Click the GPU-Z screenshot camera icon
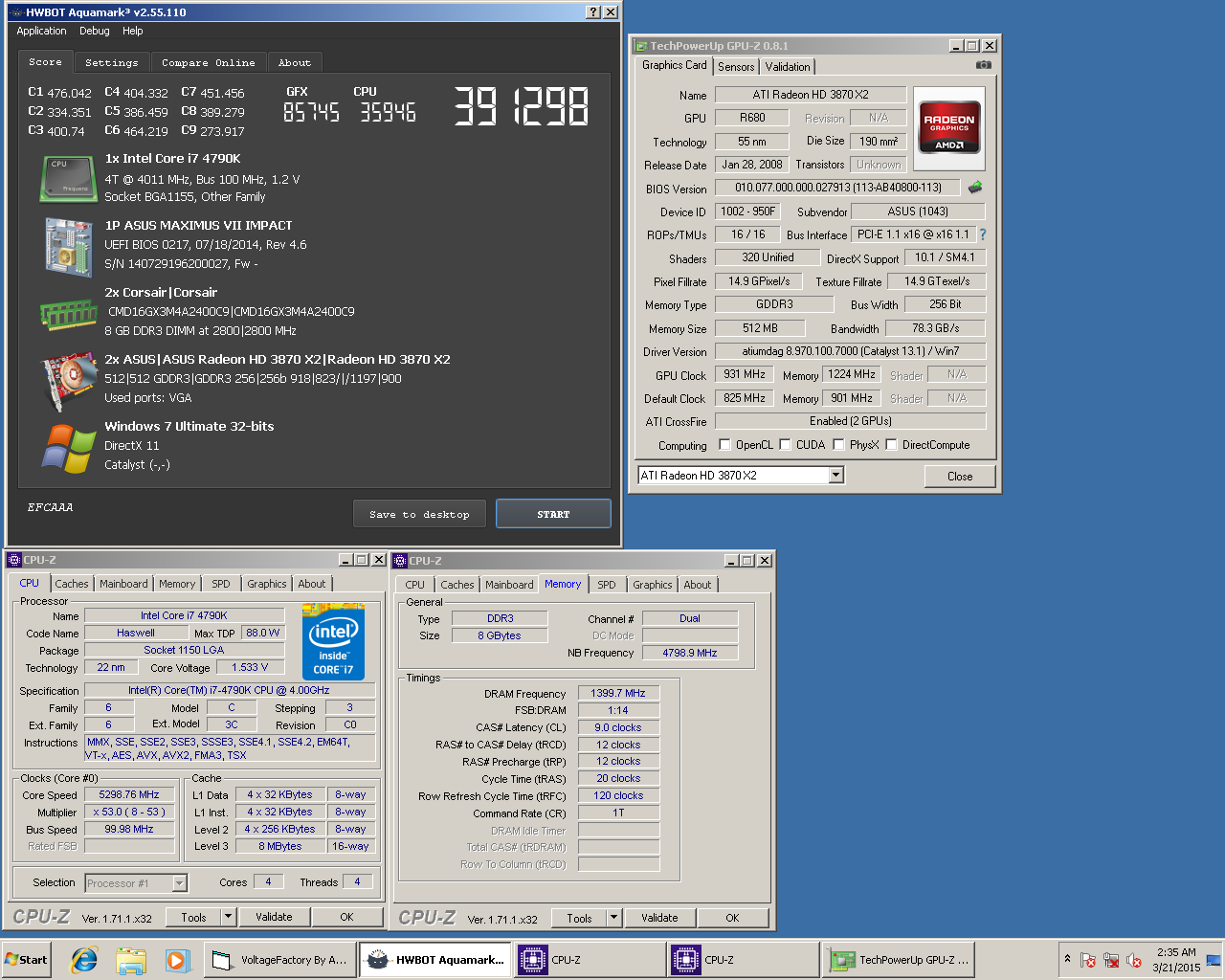Screen dimensions: 1225x980 point(983,65)
